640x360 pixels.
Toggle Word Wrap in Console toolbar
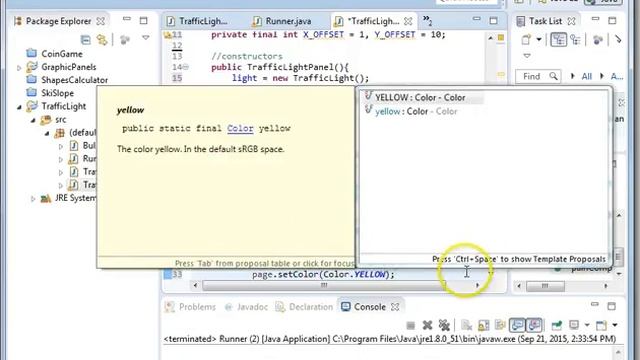pos(500,325)
